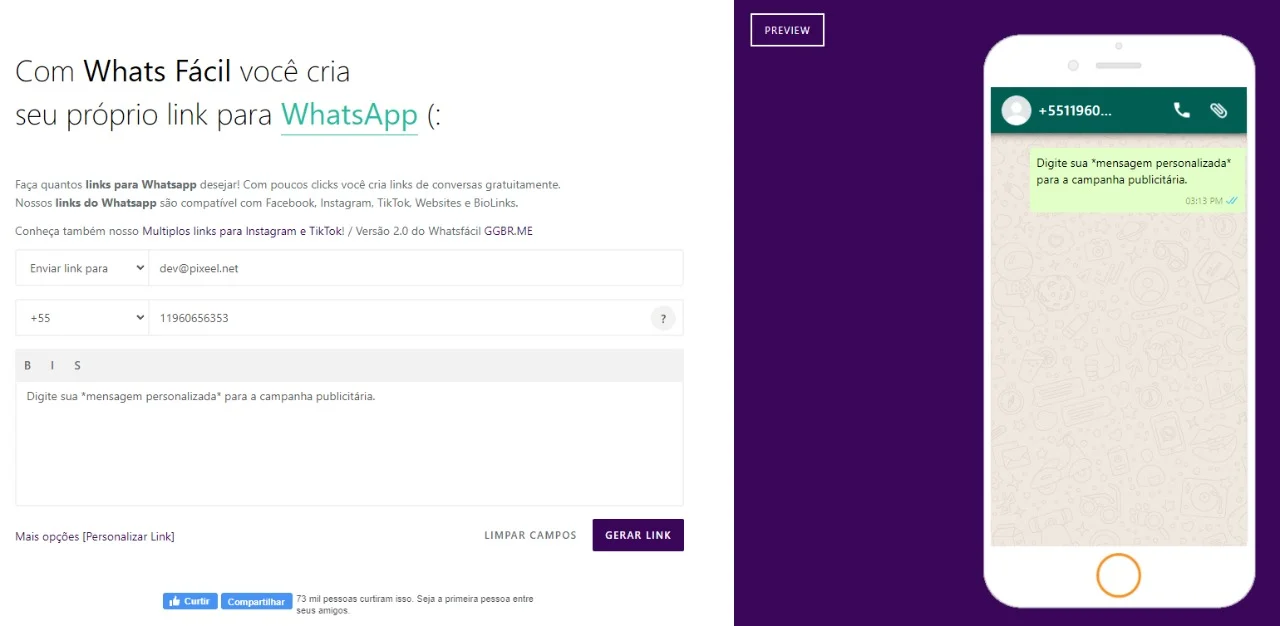Click the GERAR LINK button

pyautogui.click(x=638, y=535)
